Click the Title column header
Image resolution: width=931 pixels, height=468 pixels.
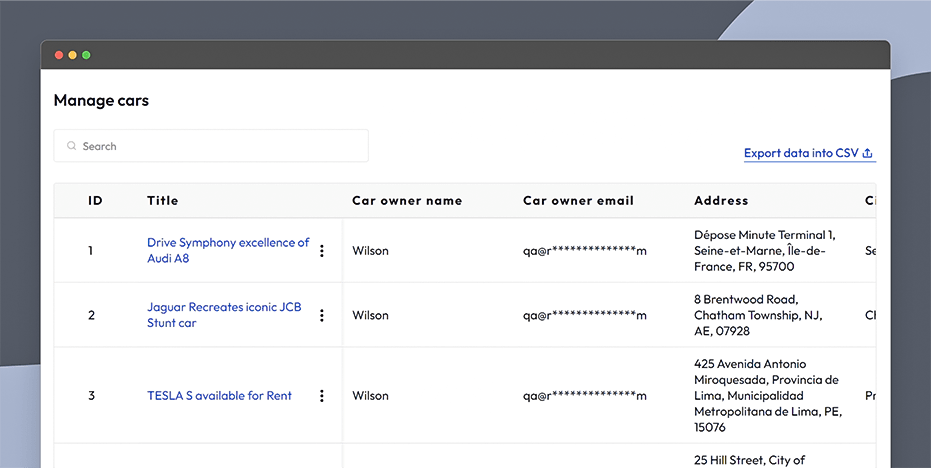coord(163,201)
